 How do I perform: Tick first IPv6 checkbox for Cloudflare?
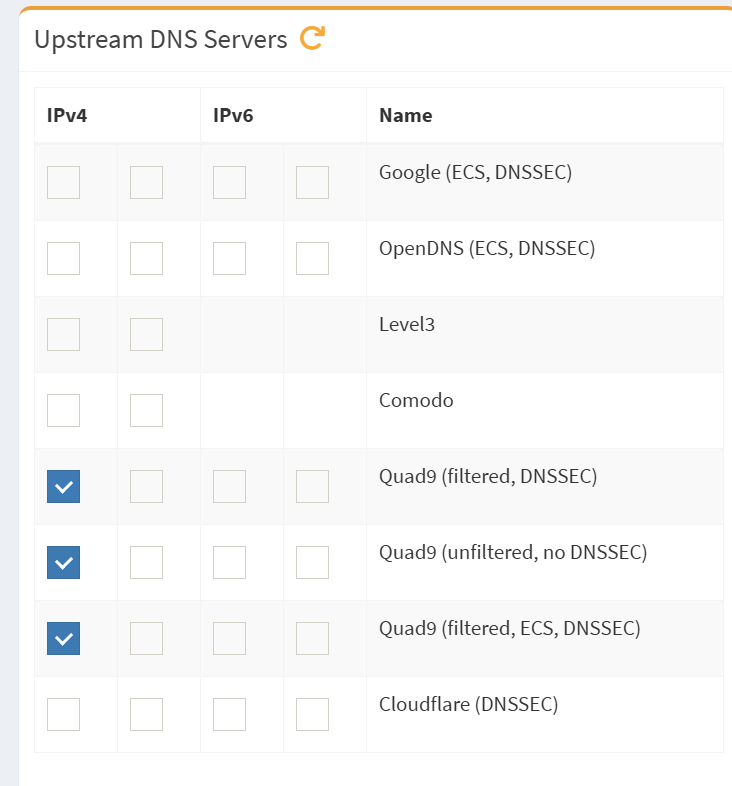229,714
